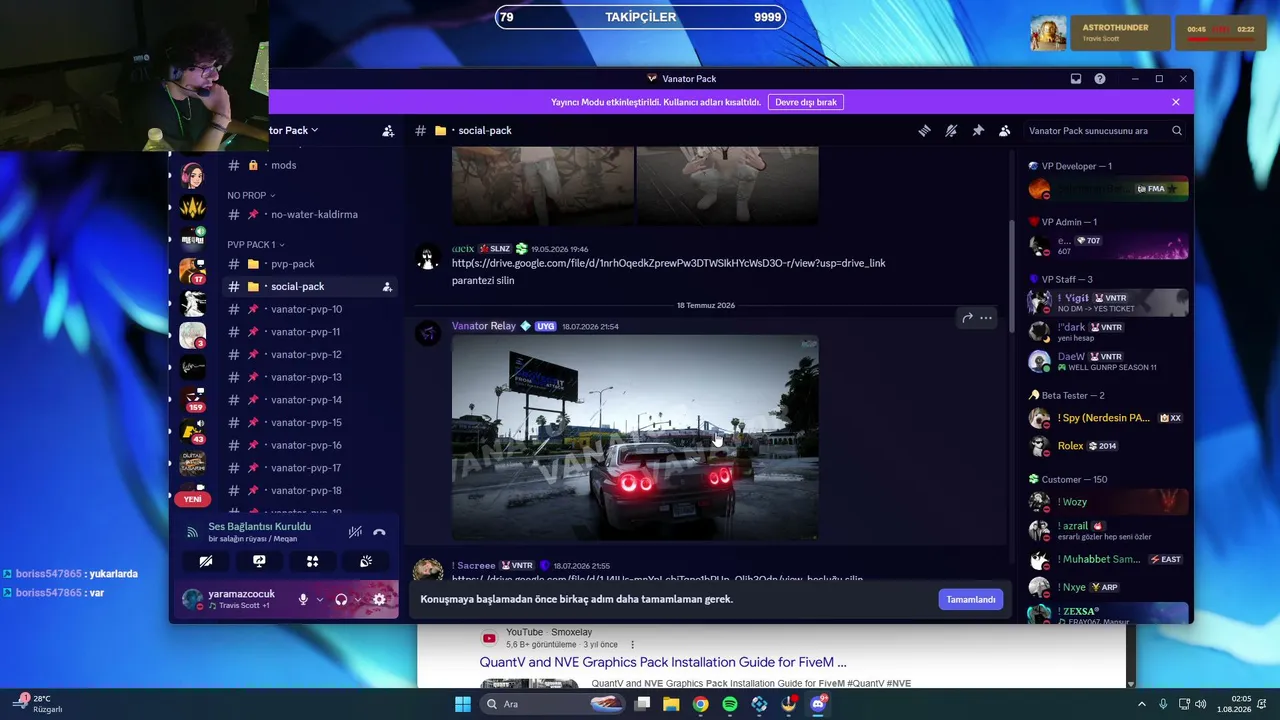The image size is (1280, 720).
Task: Share your screen button
Action: [259, 562]
